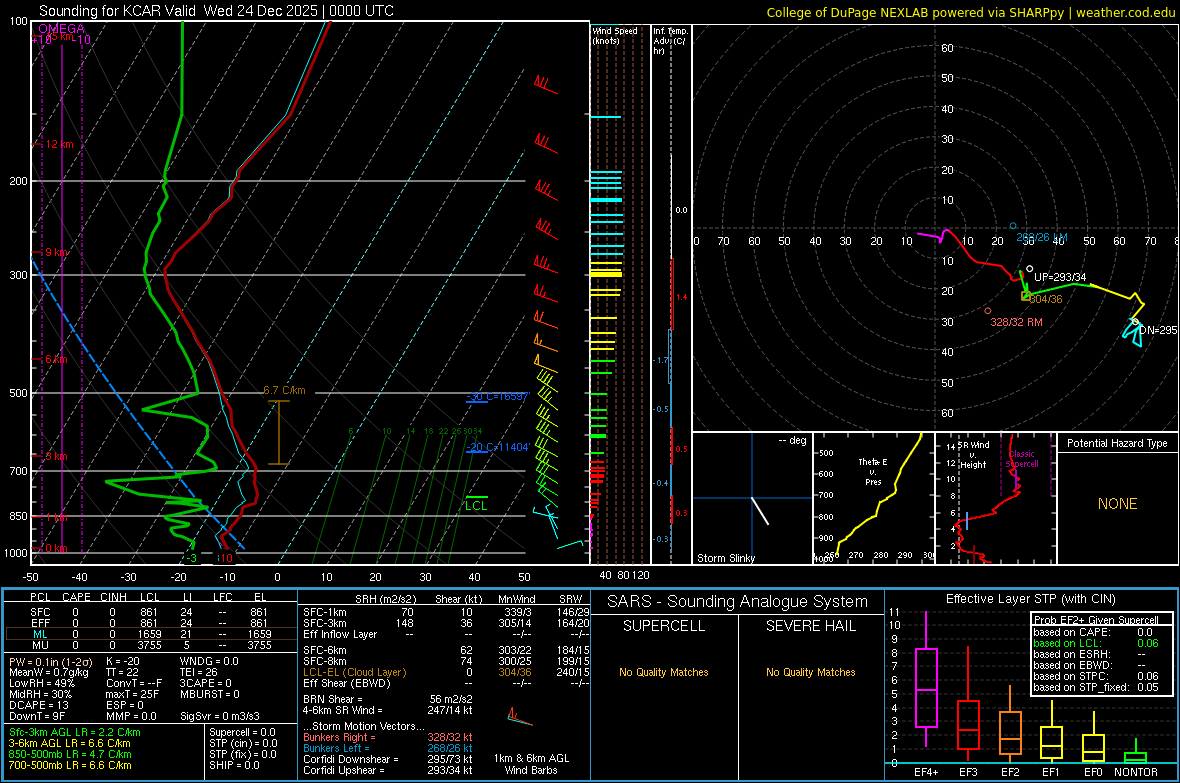Click the Eff Shear (EBWD) row
The image size is (1180, 783).
pyautogui.click(x=446, y=683)
